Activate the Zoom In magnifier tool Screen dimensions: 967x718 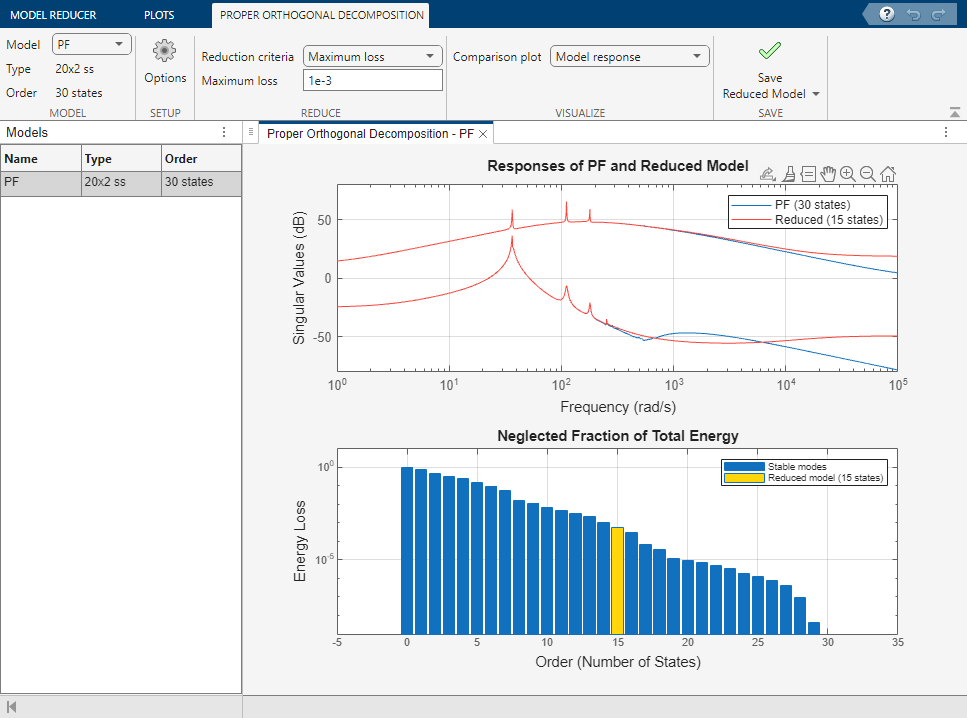click(847, 174)
